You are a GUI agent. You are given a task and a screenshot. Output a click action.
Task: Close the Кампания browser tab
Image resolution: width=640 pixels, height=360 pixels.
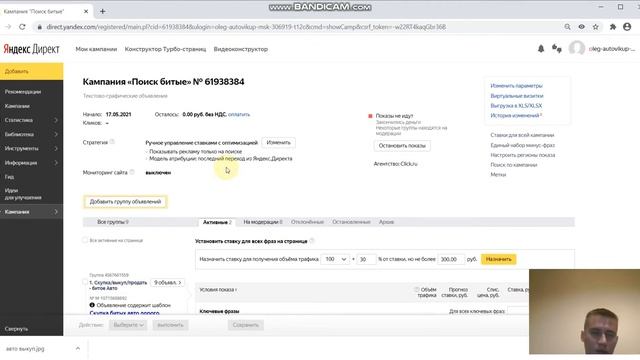tap(86, 11)
